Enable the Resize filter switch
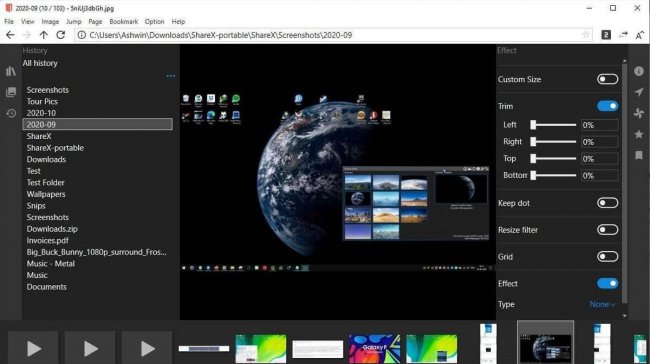Screen dimensions: 650x364 tap(607, 230)
